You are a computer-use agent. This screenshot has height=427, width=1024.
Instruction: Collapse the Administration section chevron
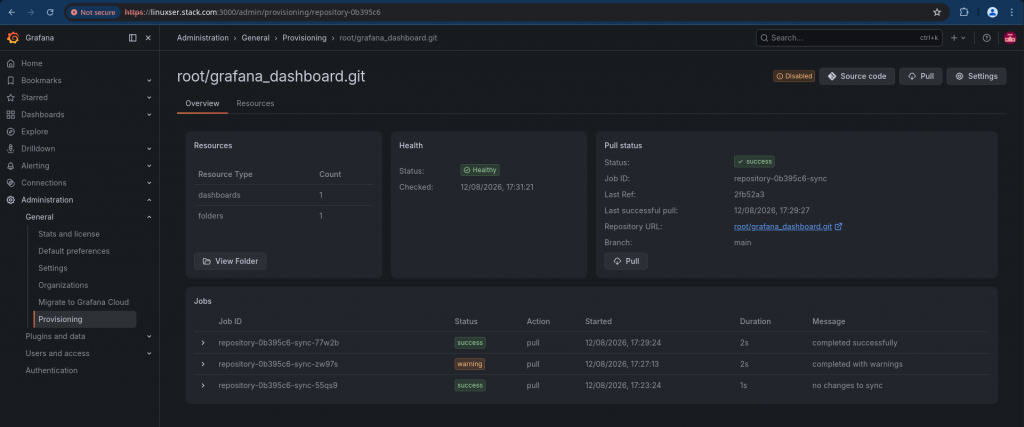(x=149, y=200)
